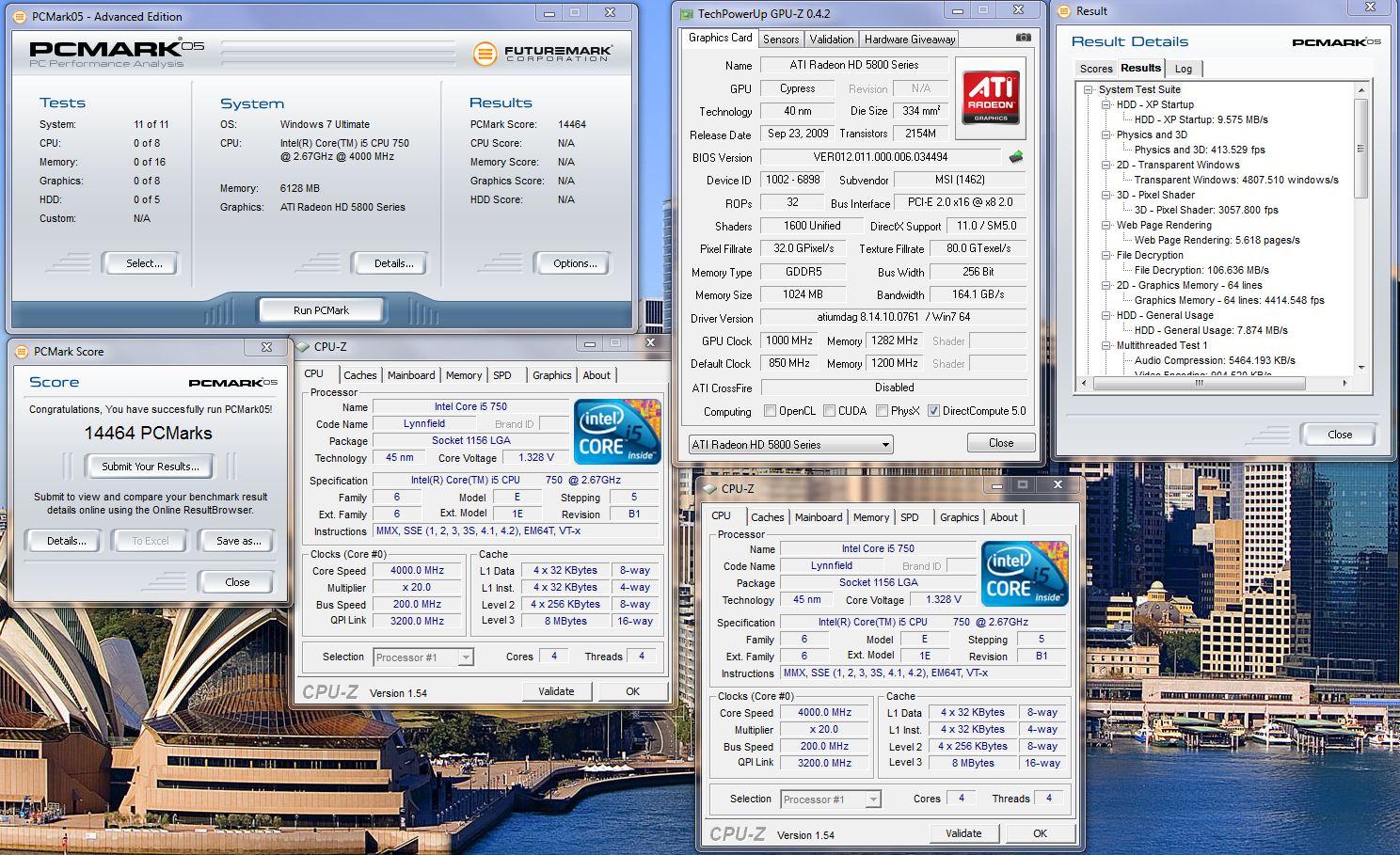Viewport: 1400px width, 855px height.
Task: Open Memory tab in lower CPU-Z
Action: point(871,517)
